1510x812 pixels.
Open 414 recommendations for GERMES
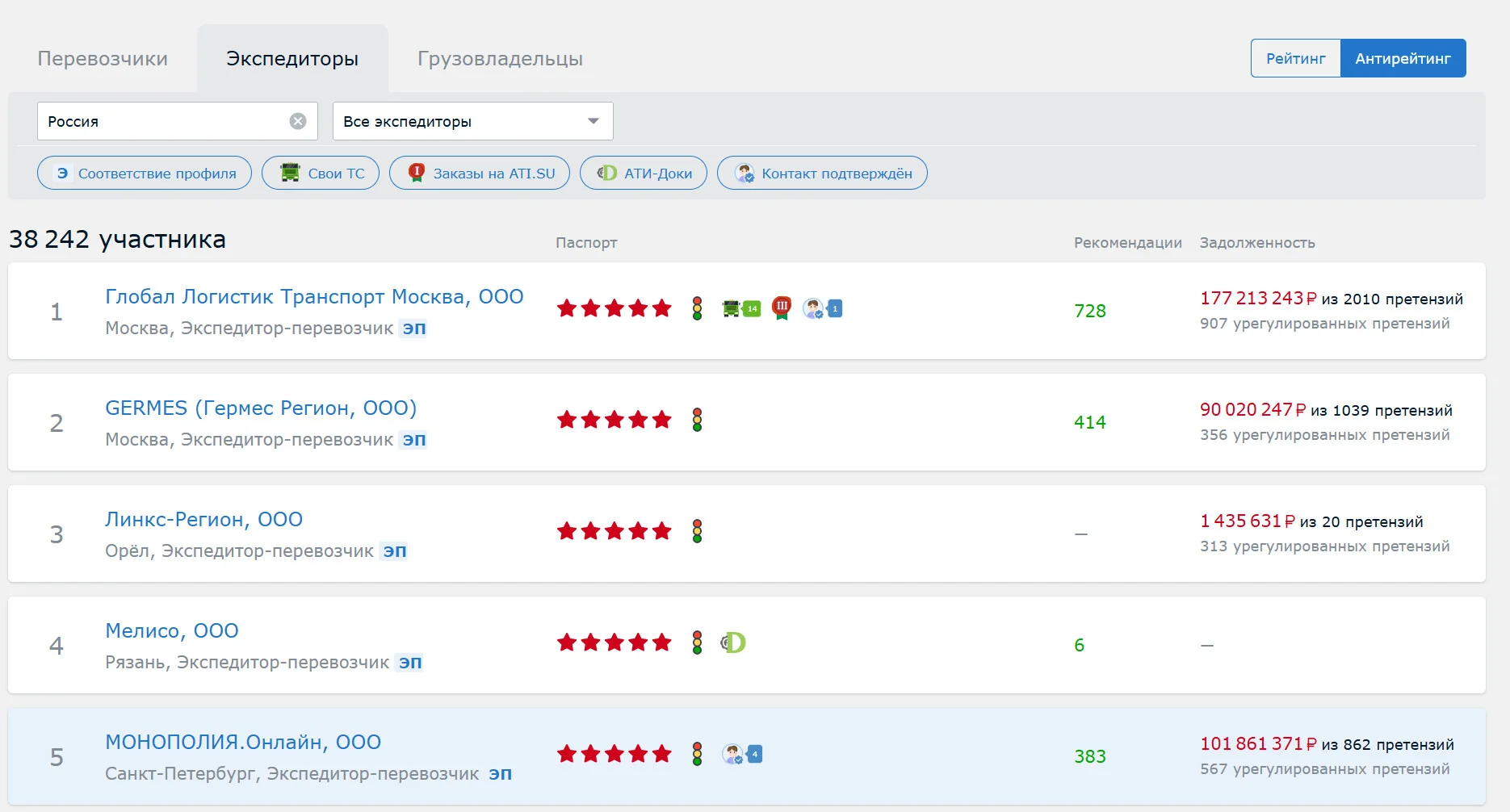1090,422
